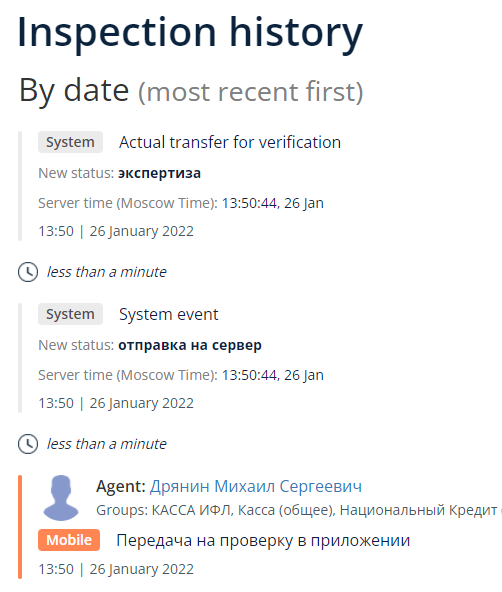Click the Groups КАССА ИФЛ line

pyautogui.click(x=299, y=510)
